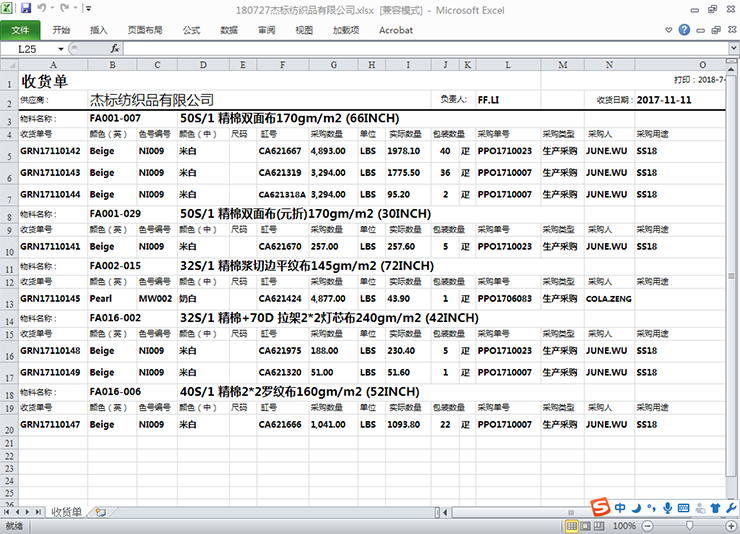Go to the last sheet tab arrow
The height and width of the screenshot is (534, 740).
[38, 512]
